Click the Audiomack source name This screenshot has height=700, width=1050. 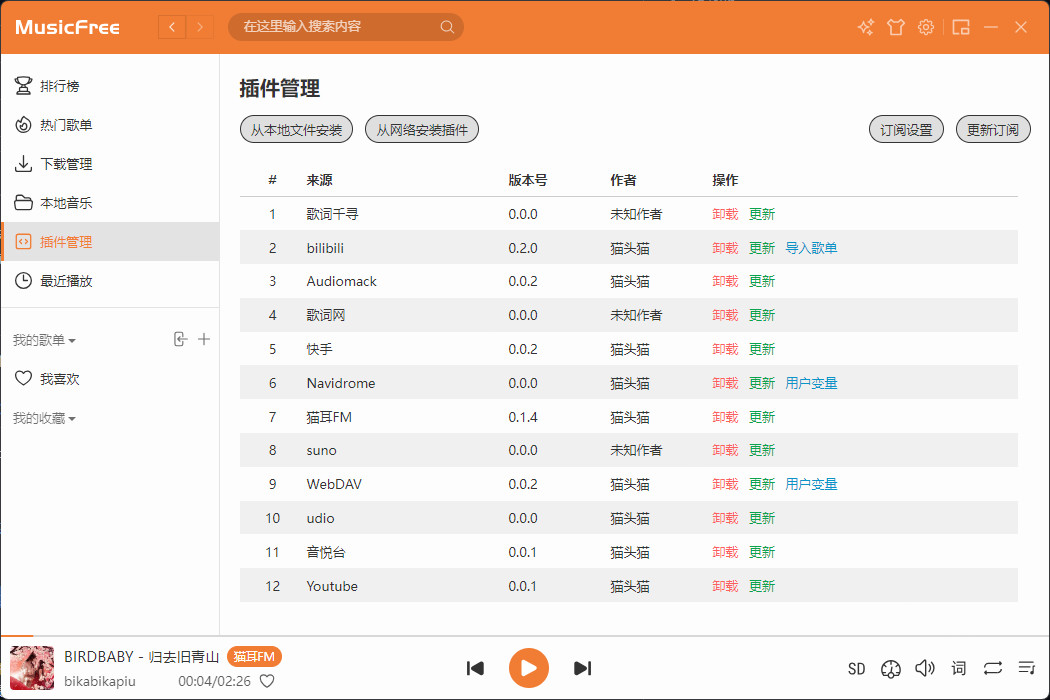342,281
